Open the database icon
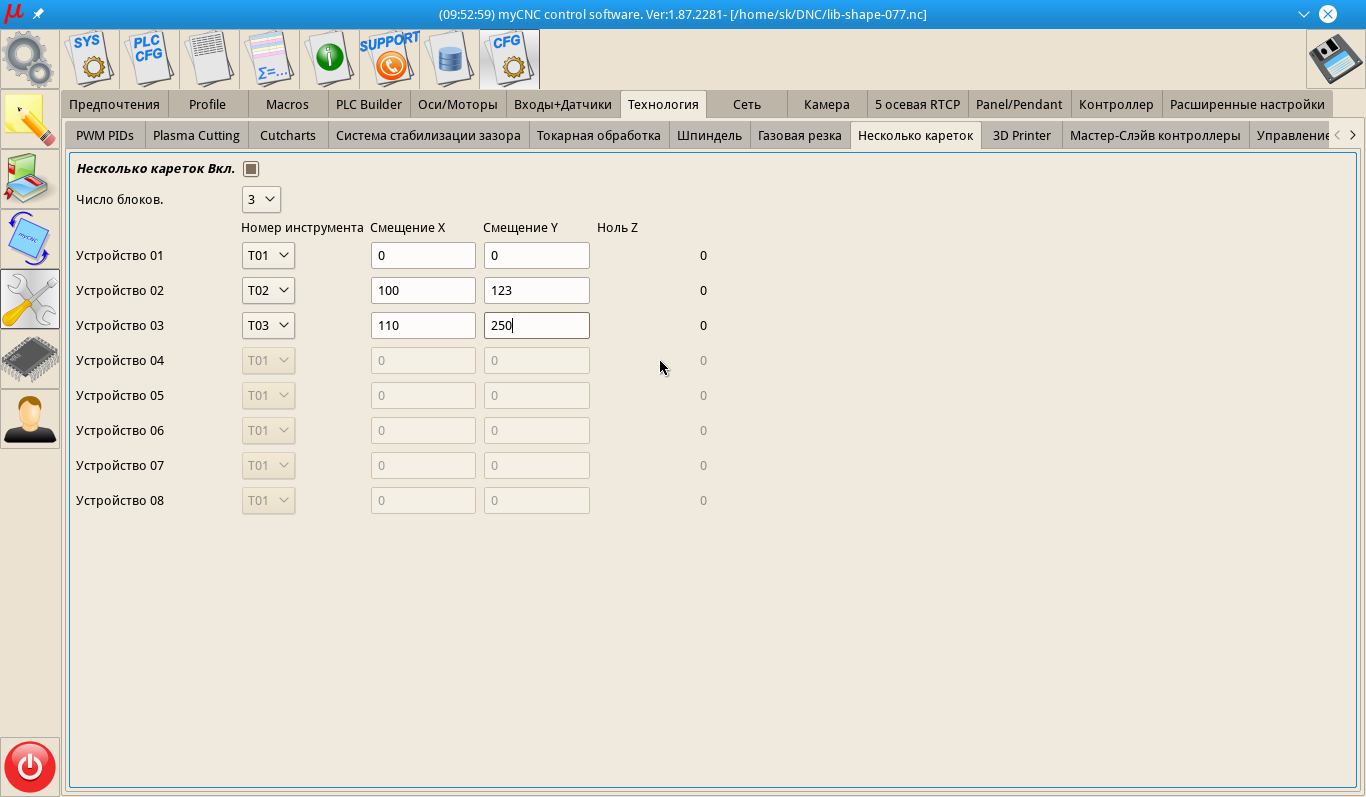The image size is (1366, 797). coord(450,59)
